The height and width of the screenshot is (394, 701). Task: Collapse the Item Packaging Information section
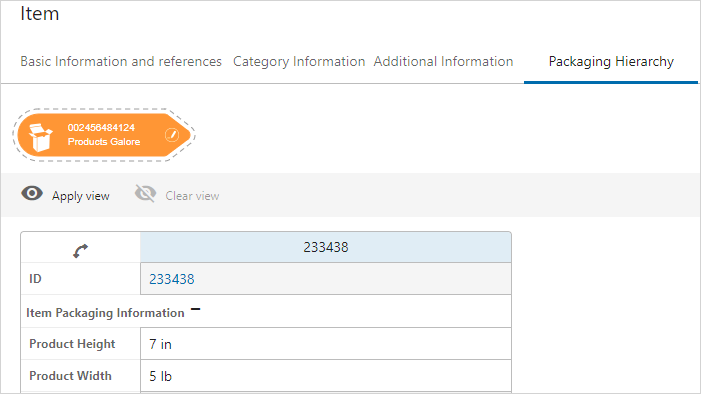pos(195,309)
